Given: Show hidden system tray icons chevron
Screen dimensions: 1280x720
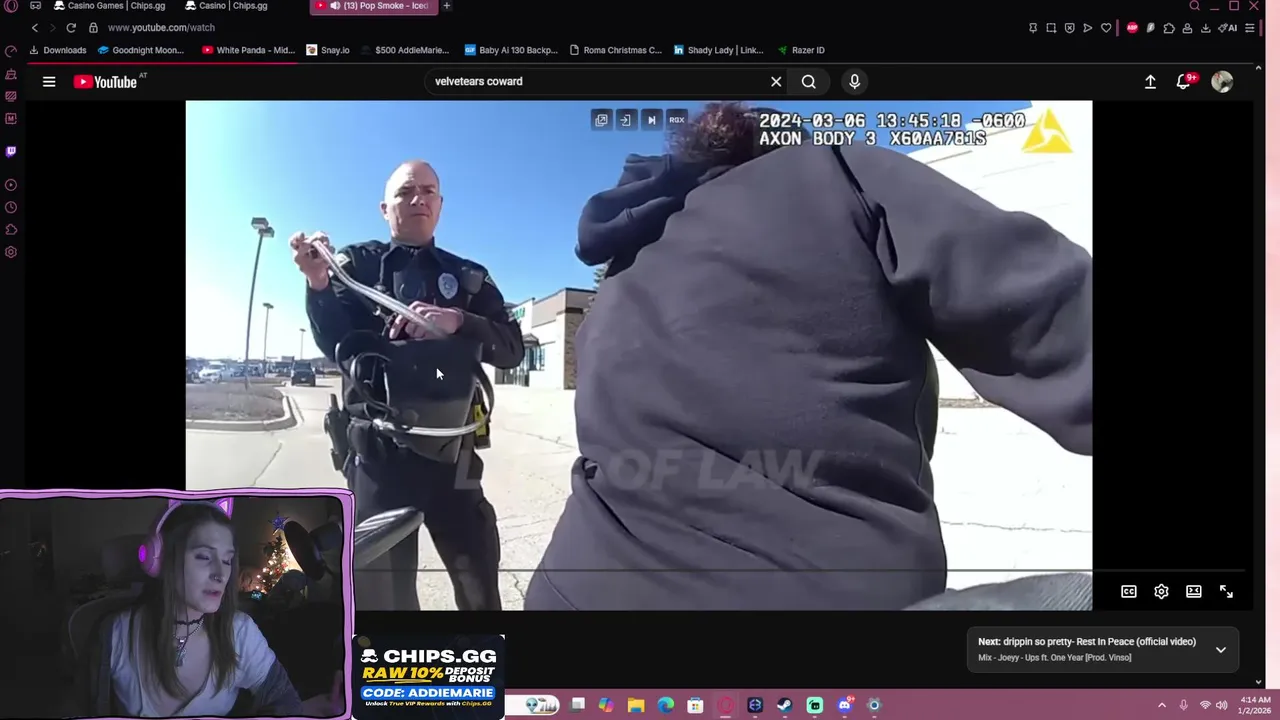Looking at the screenshot, I should tap(1162, 705).
